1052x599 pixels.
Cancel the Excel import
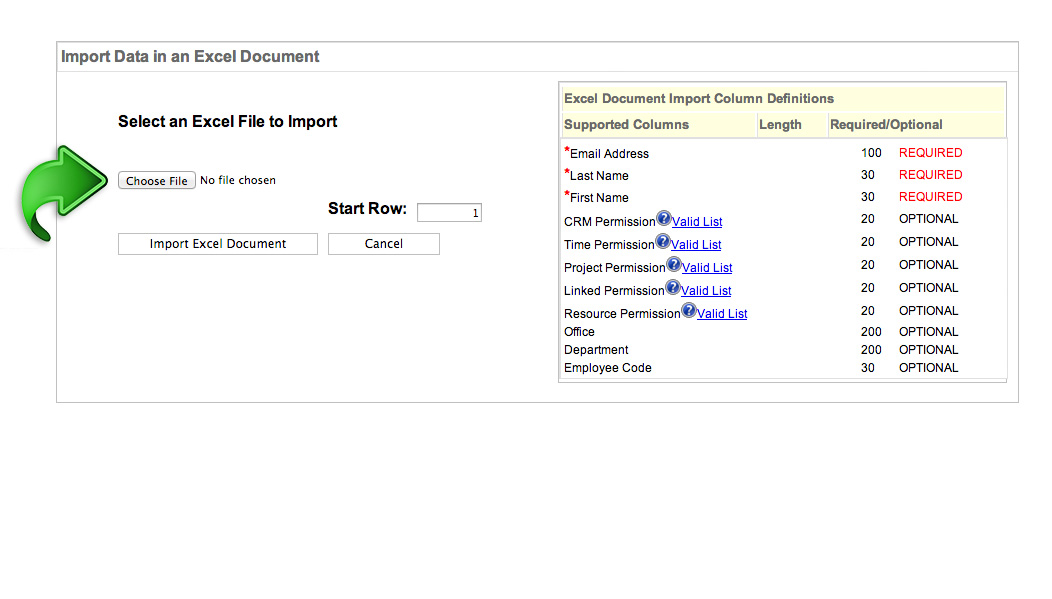click(x=383, y=244)
